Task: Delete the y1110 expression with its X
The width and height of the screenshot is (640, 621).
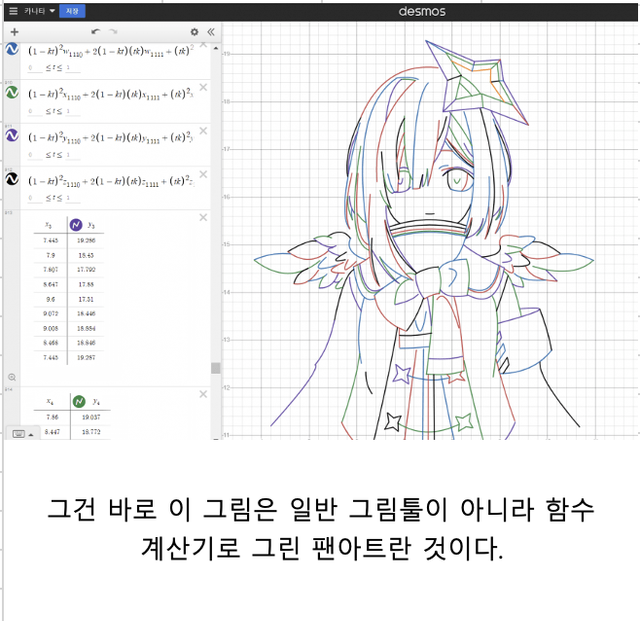Action: (203, 131)
